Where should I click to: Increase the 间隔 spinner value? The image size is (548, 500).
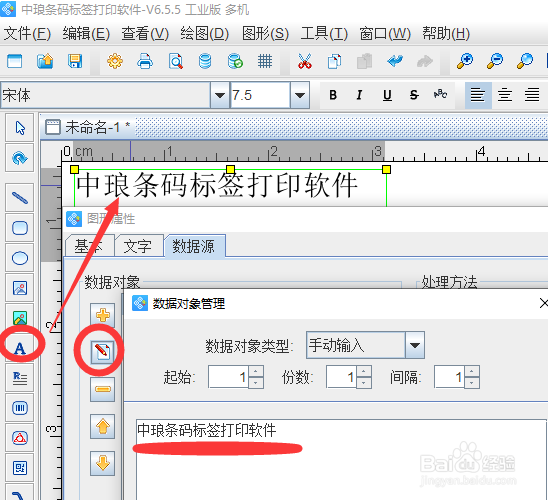pos(472,371)
